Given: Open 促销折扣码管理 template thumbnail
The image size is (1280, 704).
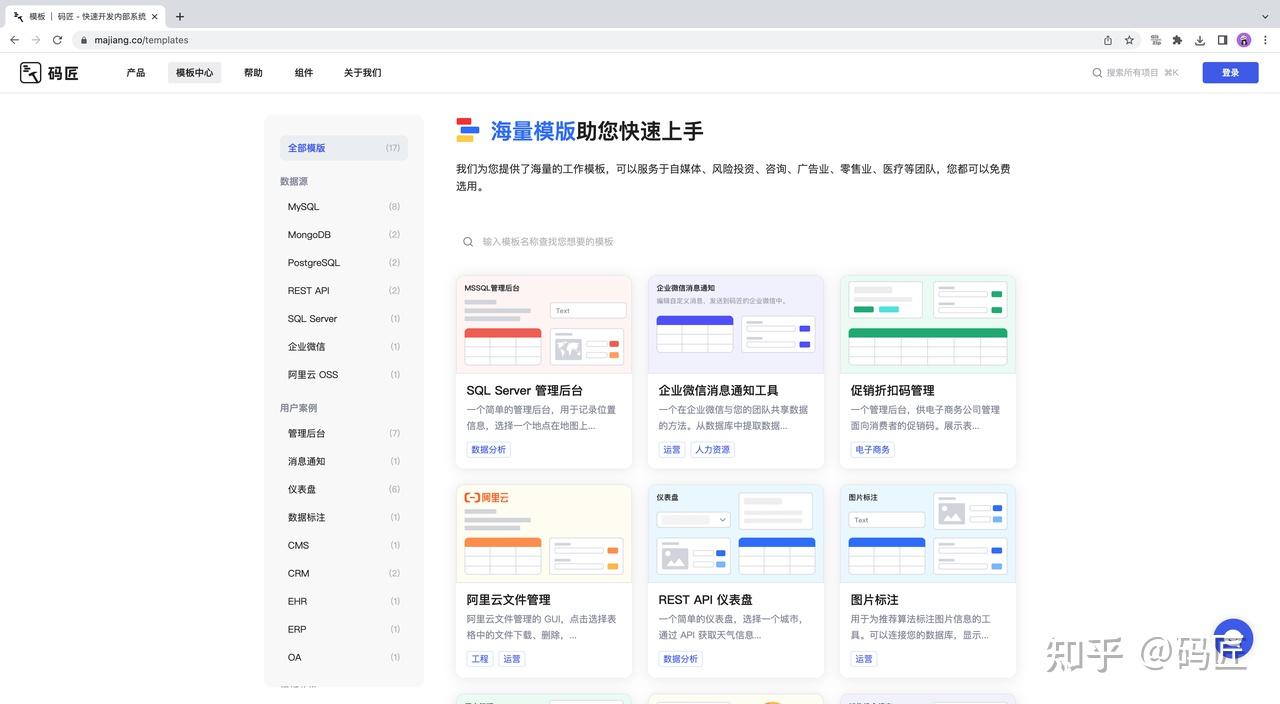Looking at the screenshot, I should tap(928, 325).
